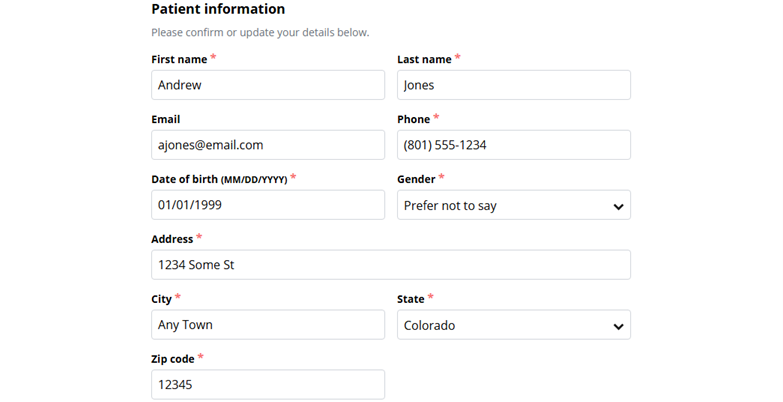783x402 pixels.
Task: Click the First name field containing Andrew
Action: point(267,85)
